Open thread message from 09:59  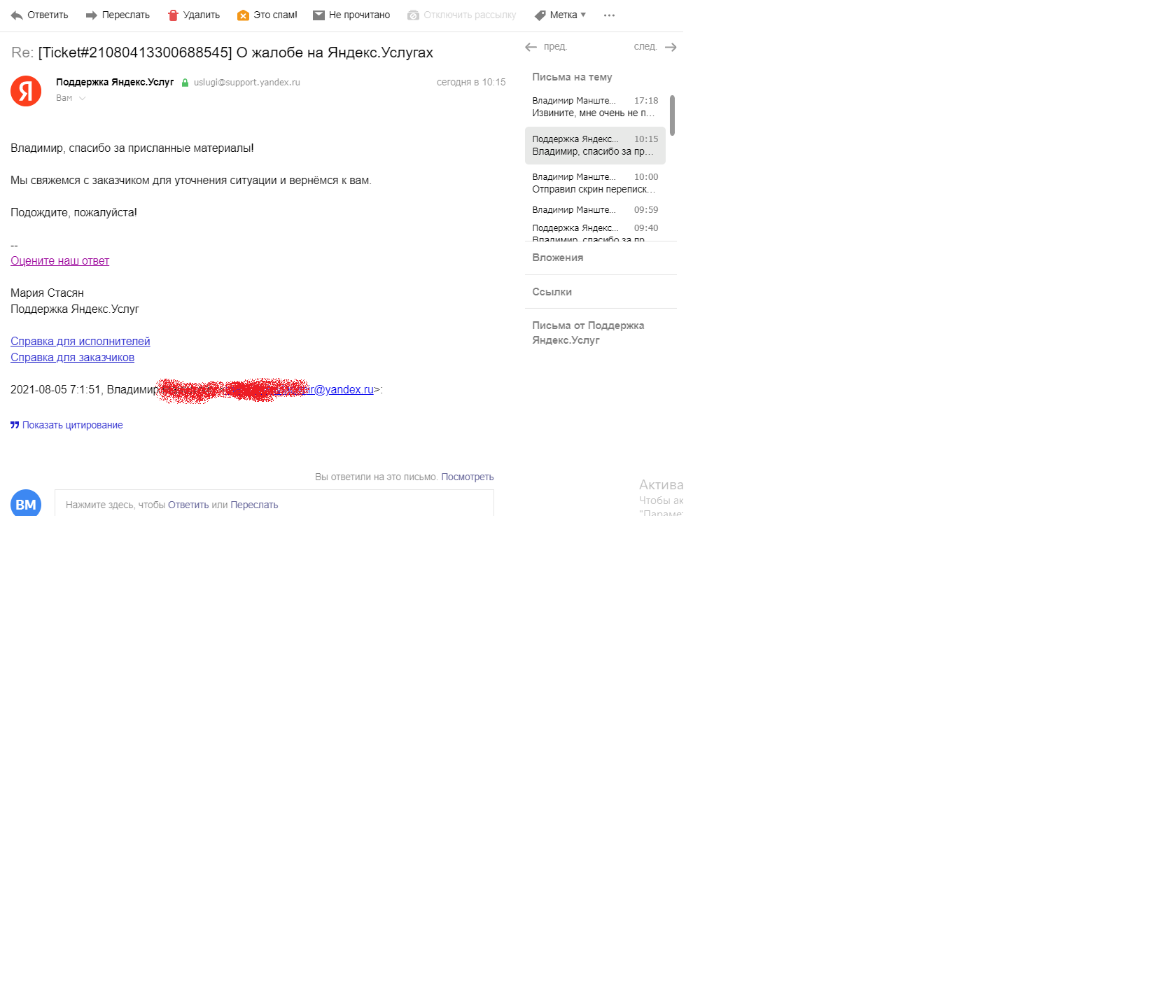point(595,210)
